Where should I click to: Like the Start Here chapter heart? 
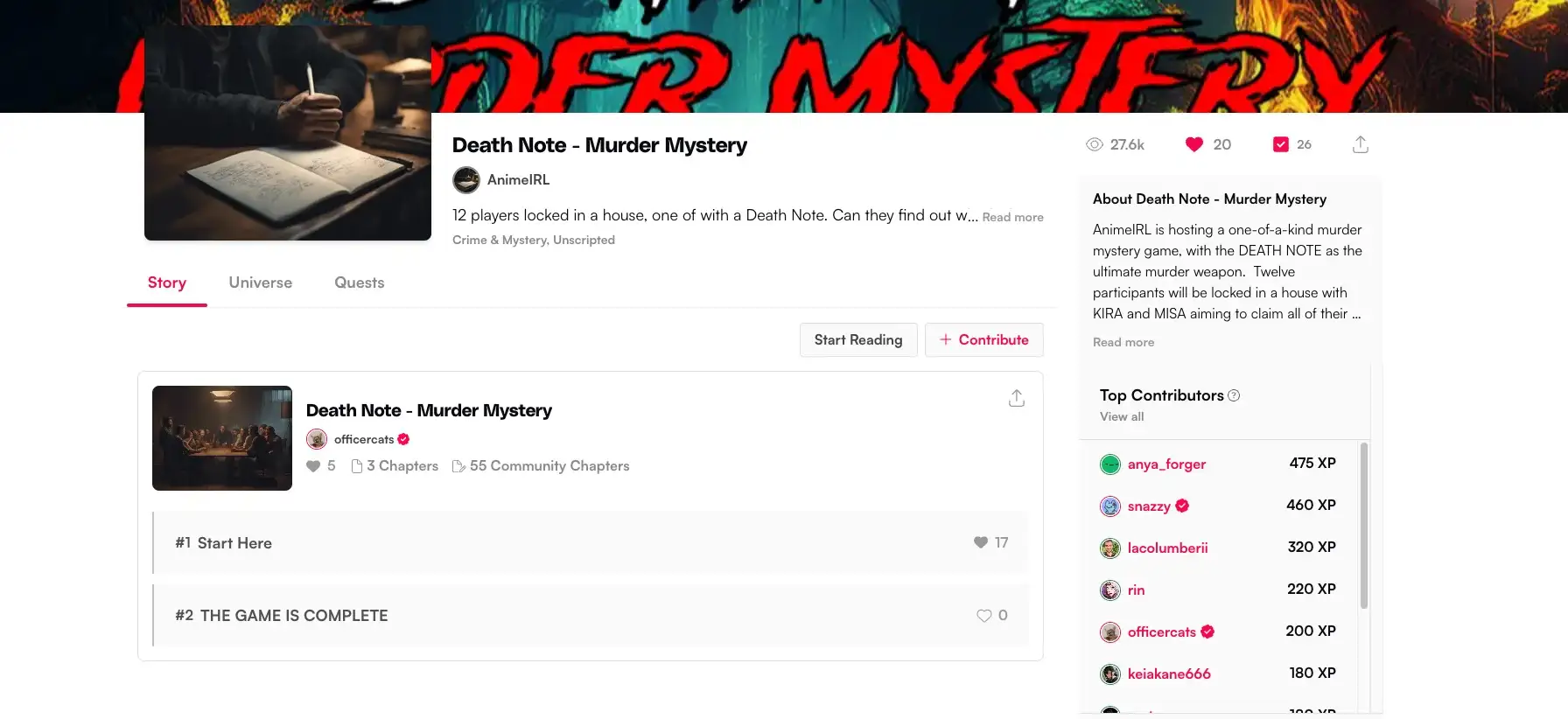981,542
